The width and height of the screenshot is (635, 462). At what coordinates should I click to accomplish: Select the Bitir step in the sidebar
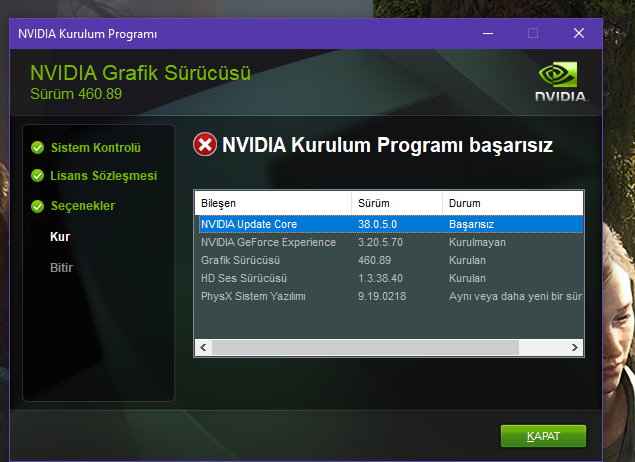tap(61, 268)
